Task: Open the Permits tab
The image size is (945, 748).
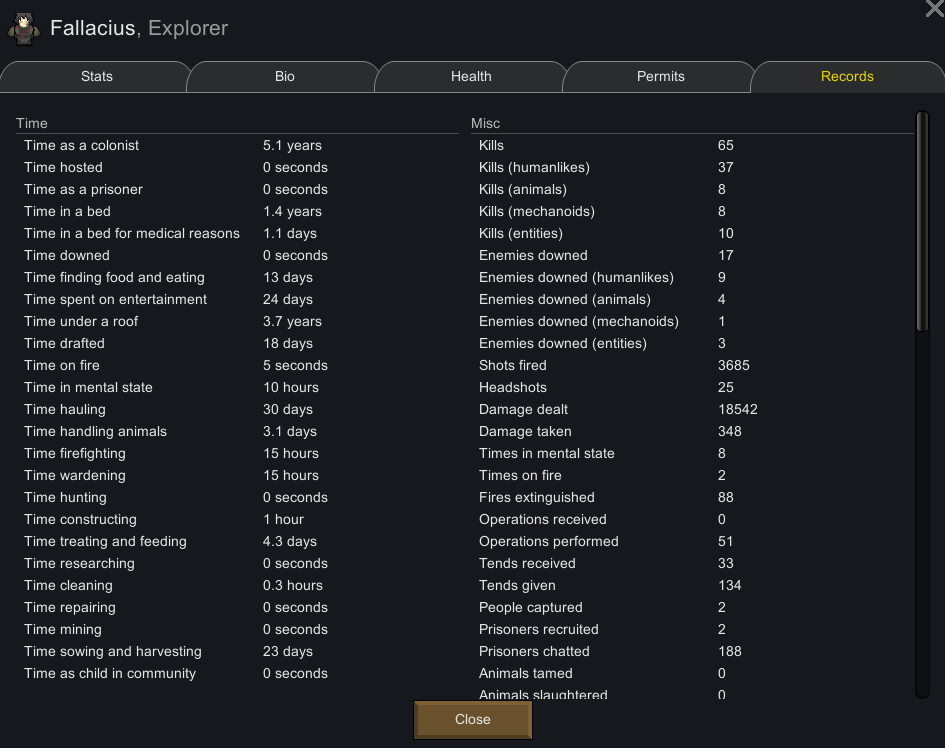Action: (x=661, y=77)
